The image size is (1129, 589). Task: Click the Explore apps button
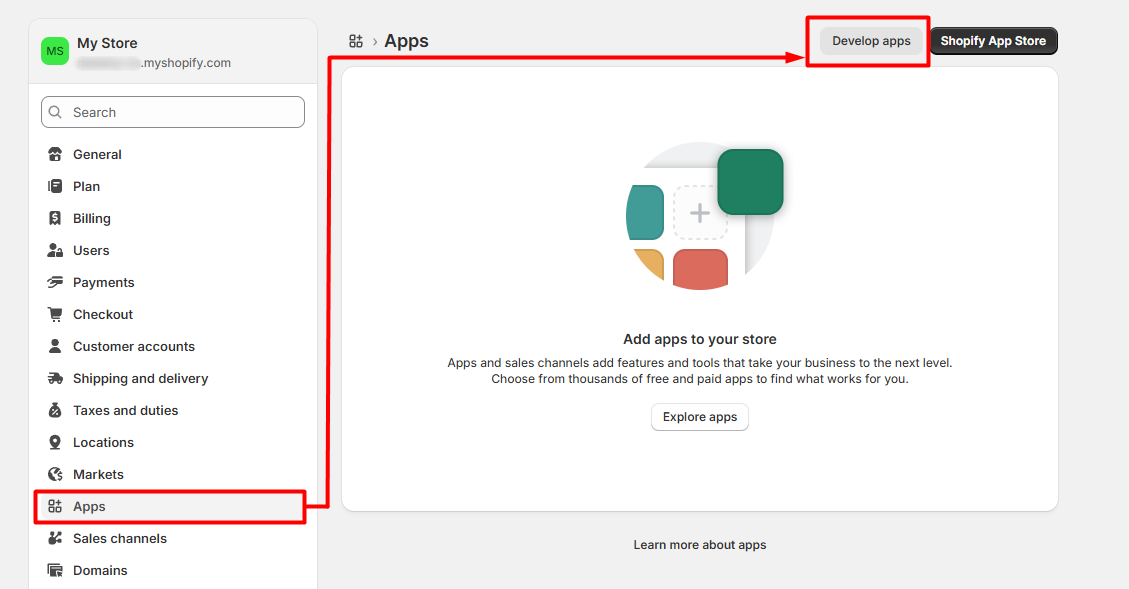pyautogui.click(x=699, y=417)
